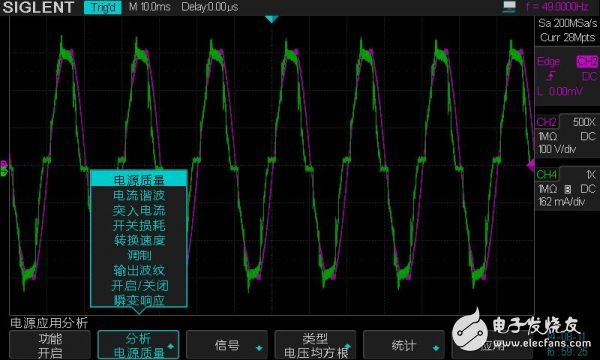Click the CH4 bandwidth limit B icon
Image resolution: width=600 pixels, height=360 pixels.
pyautogui.click(x=568, y=189)
